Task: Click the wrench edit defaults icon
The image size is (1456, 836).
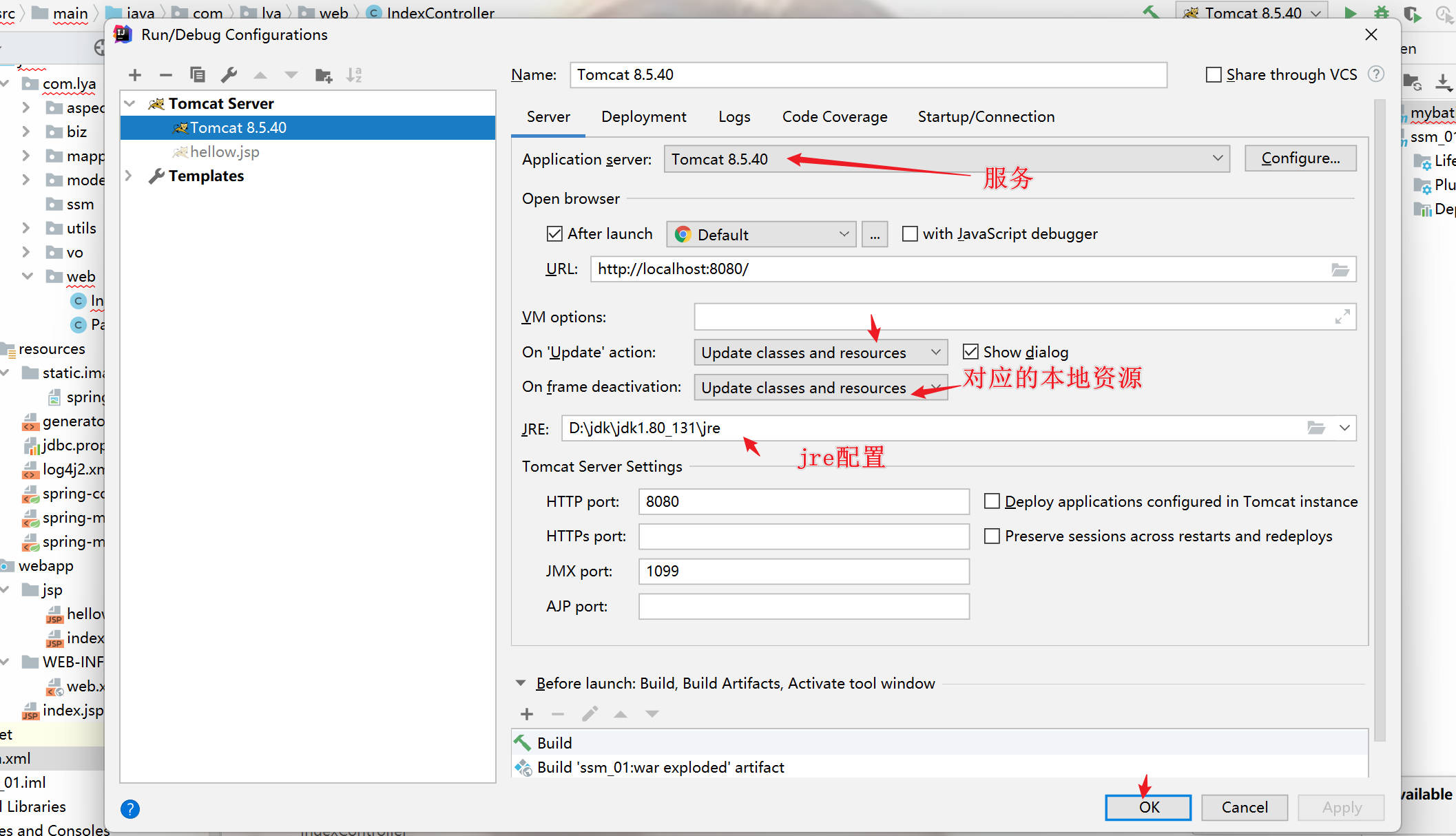Action: point(229,75)
